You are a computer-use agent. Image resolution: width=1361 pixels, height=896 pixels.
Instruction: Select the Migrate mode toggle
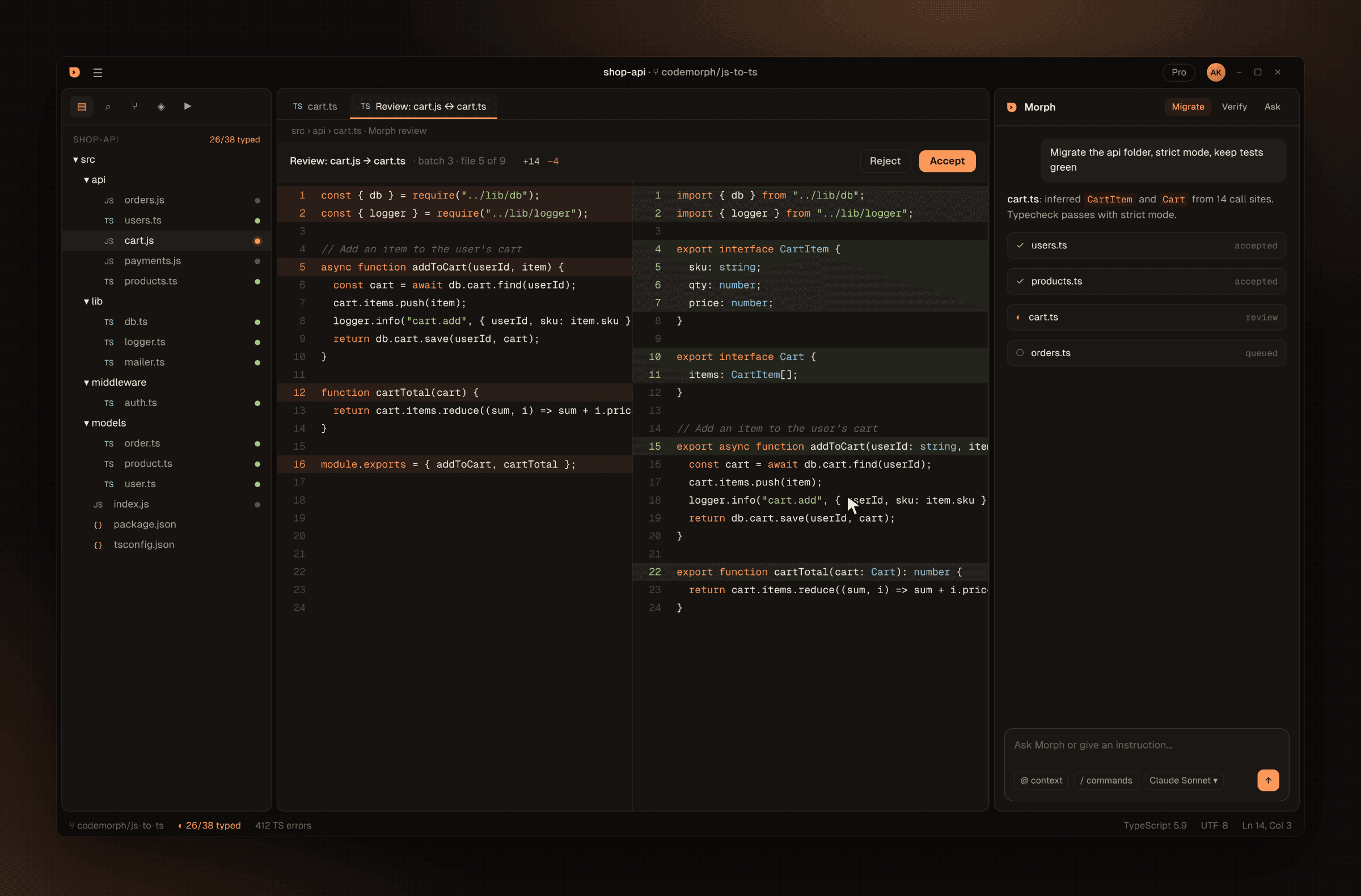1187,107
